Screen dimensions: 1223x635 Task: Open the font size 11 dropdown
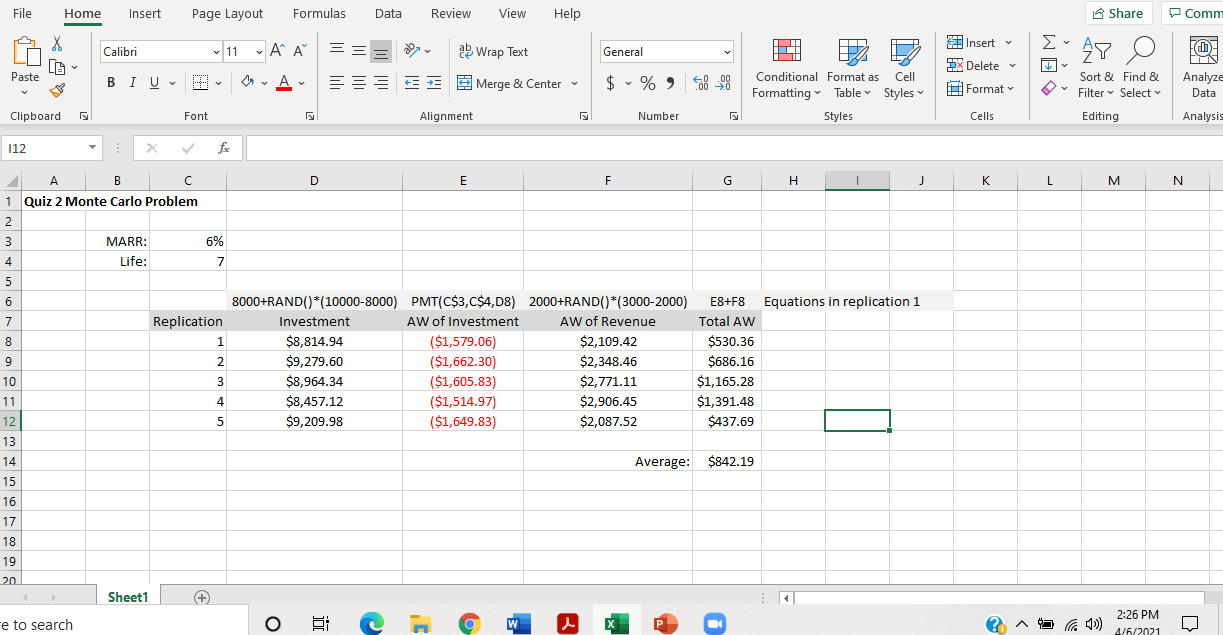(x=261, y=52)
